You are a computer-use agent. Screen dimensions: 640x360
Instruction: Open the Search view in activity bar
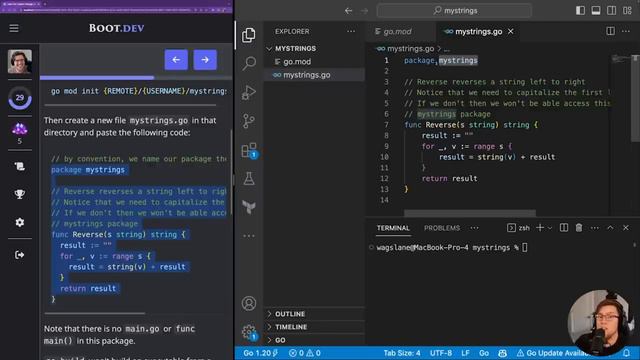[x=249, y=63]
